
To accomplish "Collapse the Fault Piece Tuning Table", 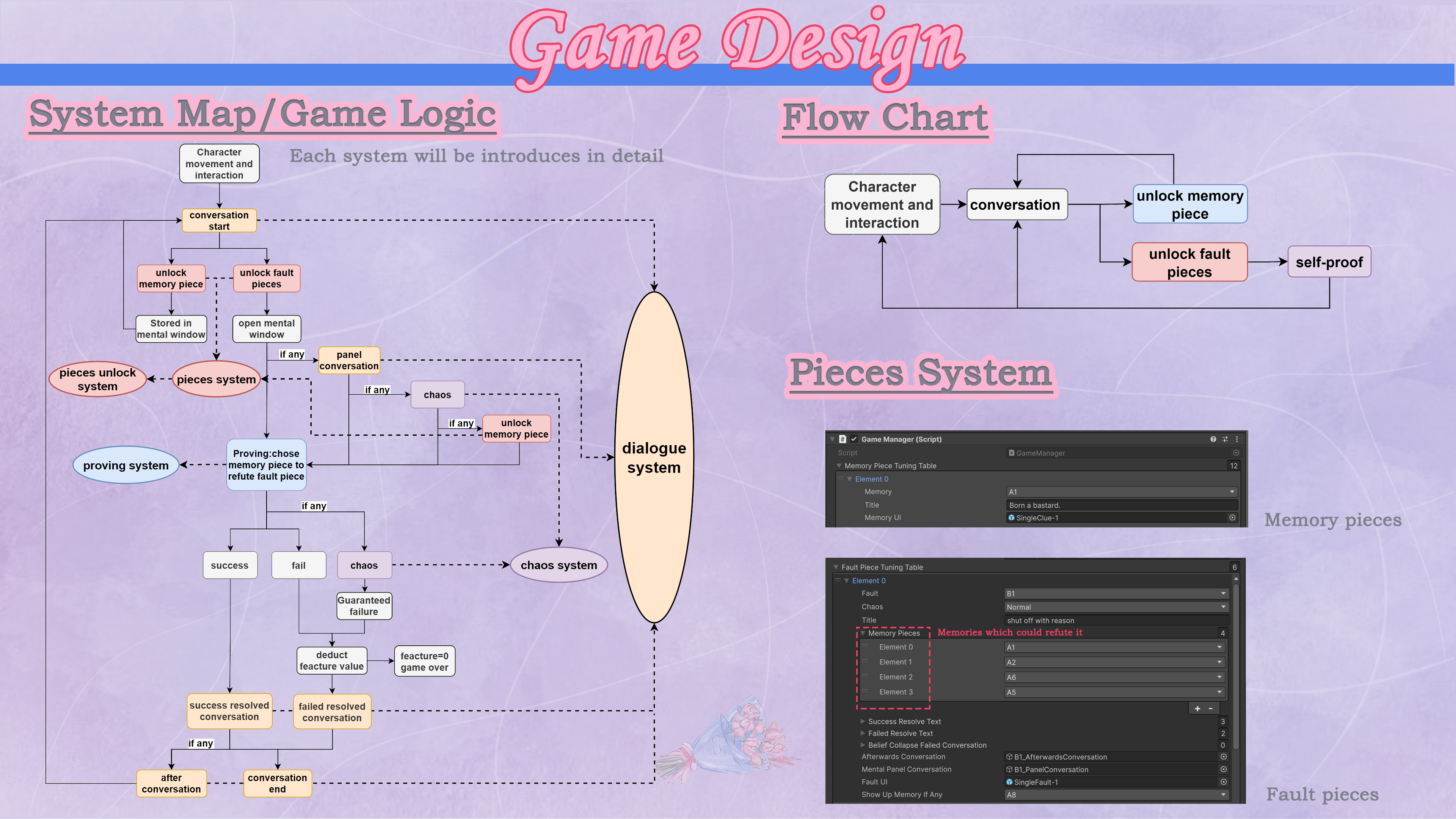I will (x=836, y=567).
